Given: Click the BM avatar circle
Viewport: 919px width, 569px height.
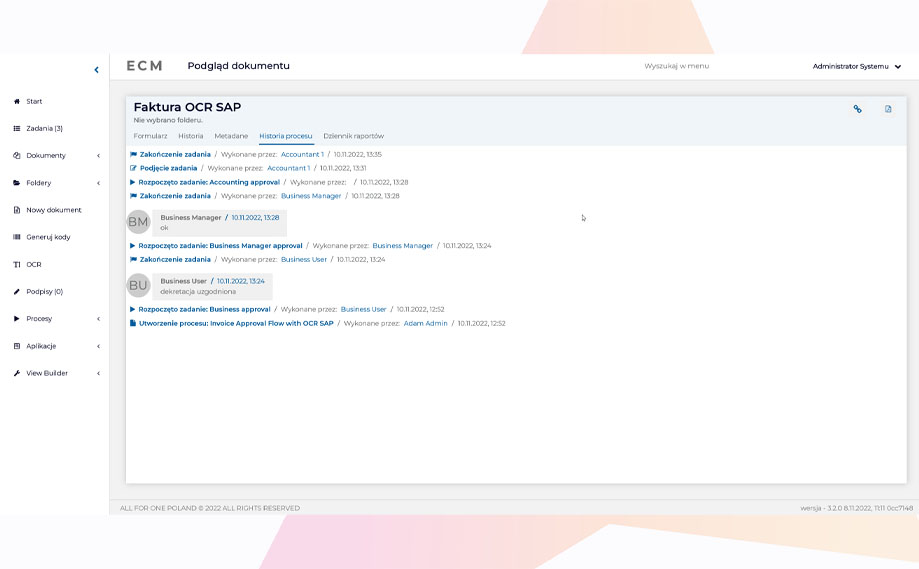Looking at the screenshot, I should pos(138,222).
